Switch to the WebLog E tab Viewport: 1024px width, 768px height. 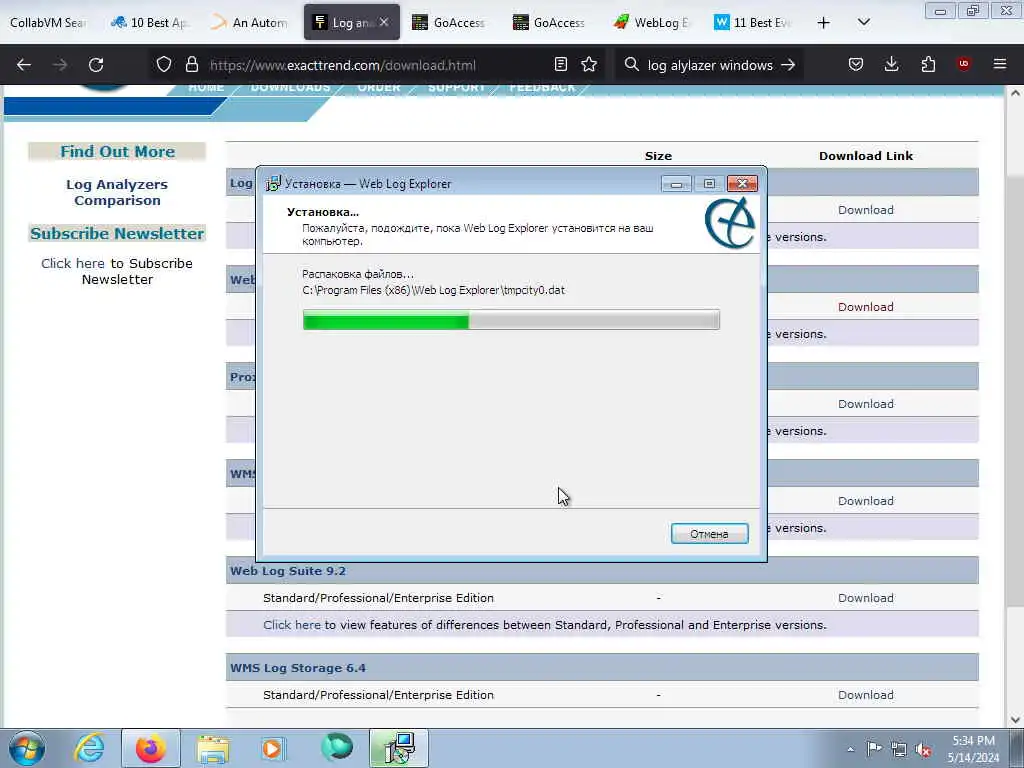pyautogui.click(x=652, y=22)
